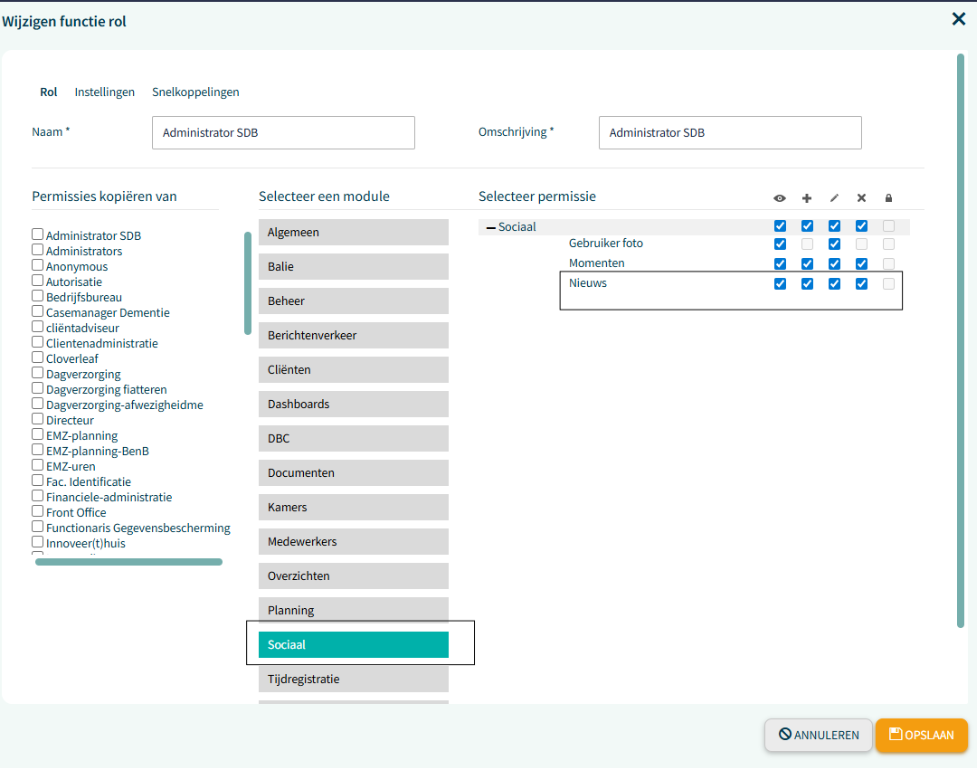Tick the Front Office role checkbox
977x768 pixels.
(x=38, y=512)
